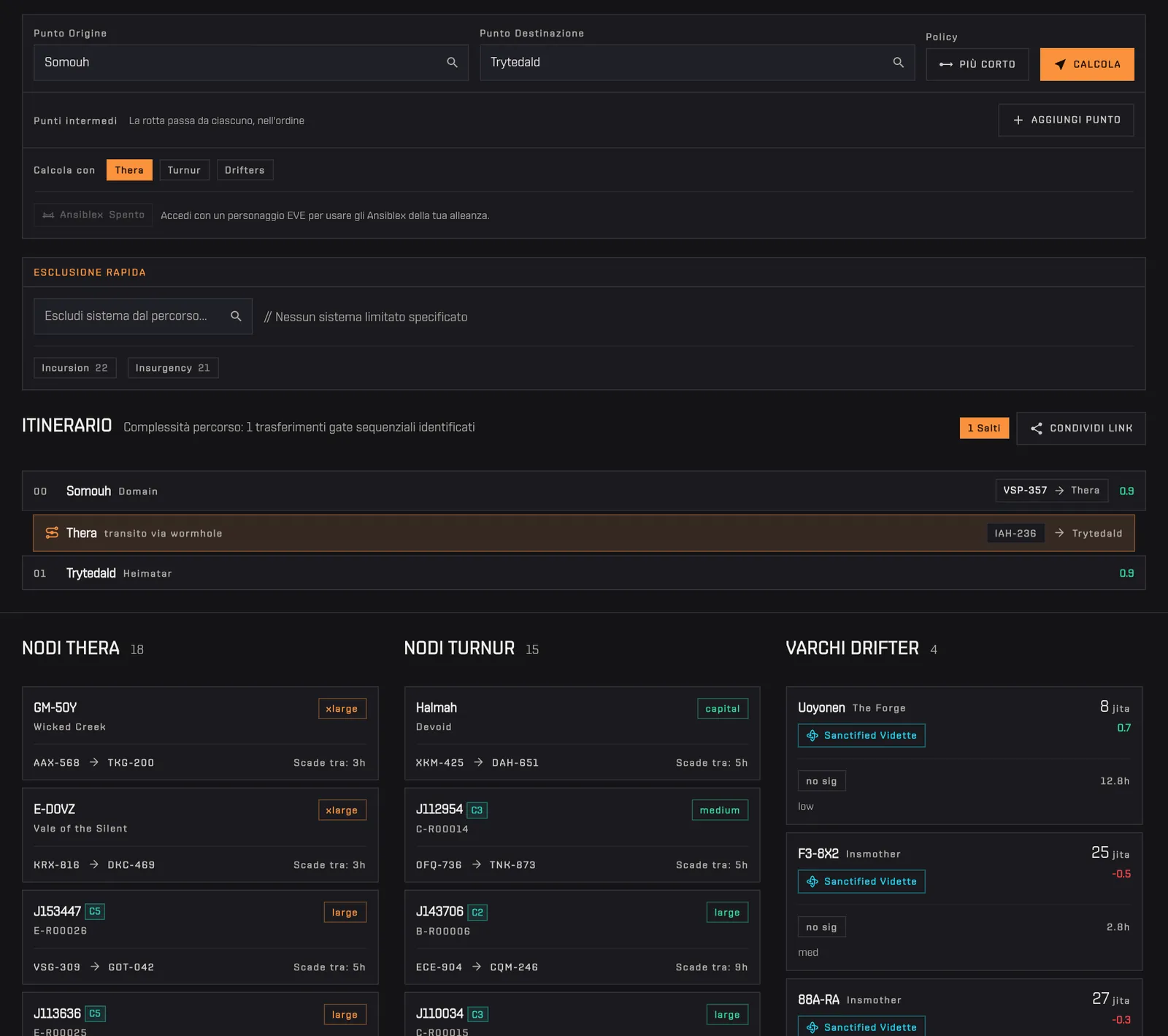Image resolution: width=1168 pixels, height=1036 pixels.
Task: Click the 1 Salti jump count badge
Action: tap(984, 429)
